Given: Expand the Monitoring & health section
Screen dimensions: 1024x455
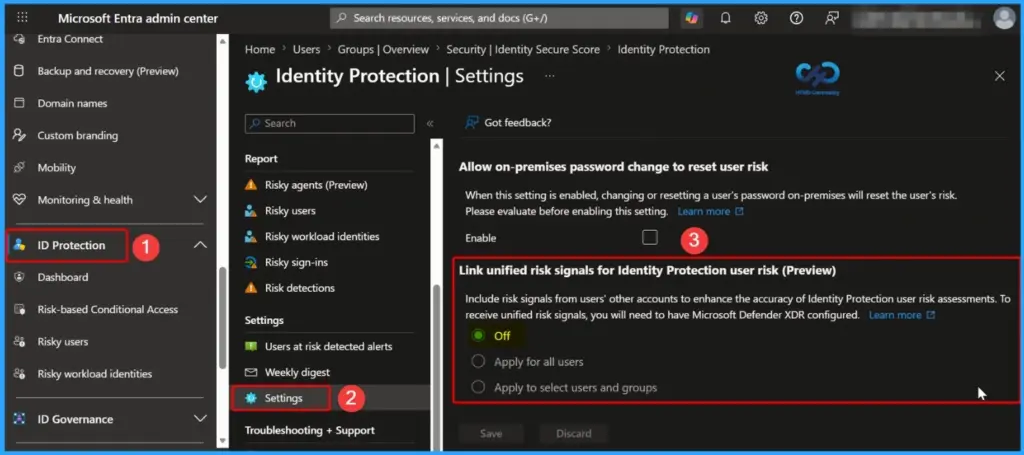Looking at the screenshot, I should tap(200, 200).
